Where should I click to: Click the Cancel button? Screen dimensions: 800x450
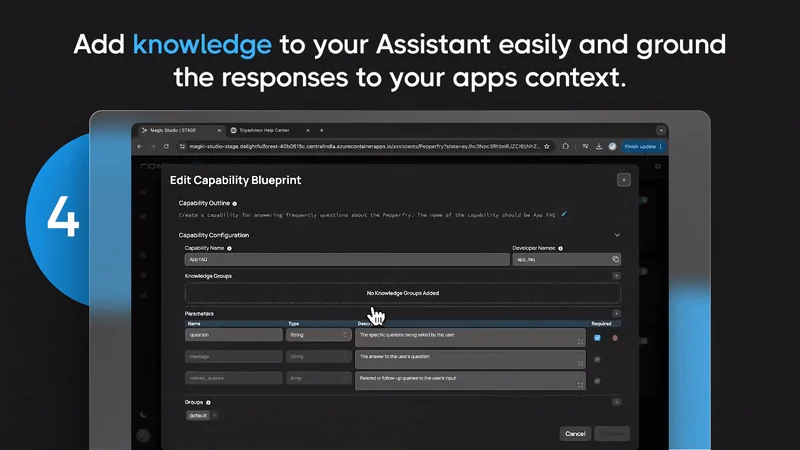(575, 434)
